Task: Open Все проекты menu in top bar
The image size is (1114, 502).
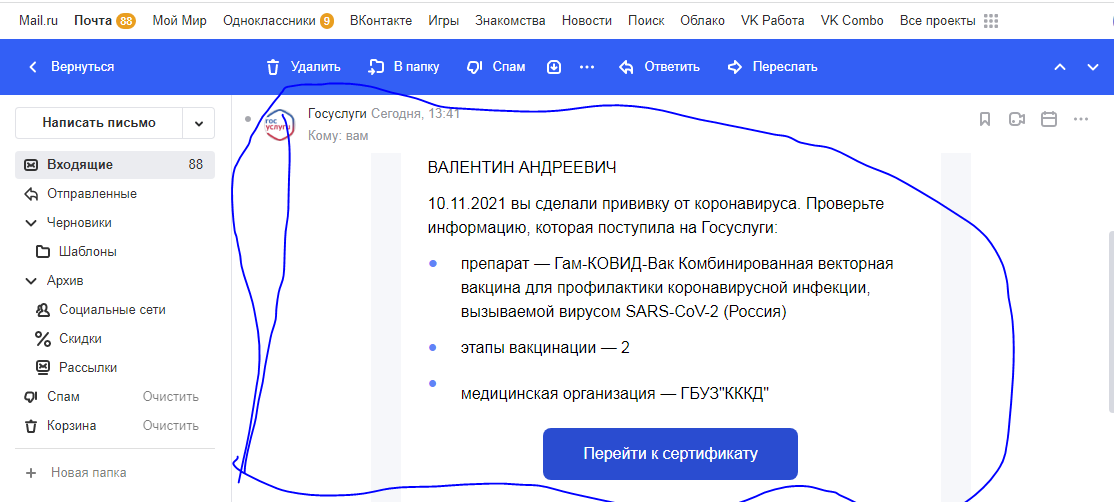Action: point(948,20)
